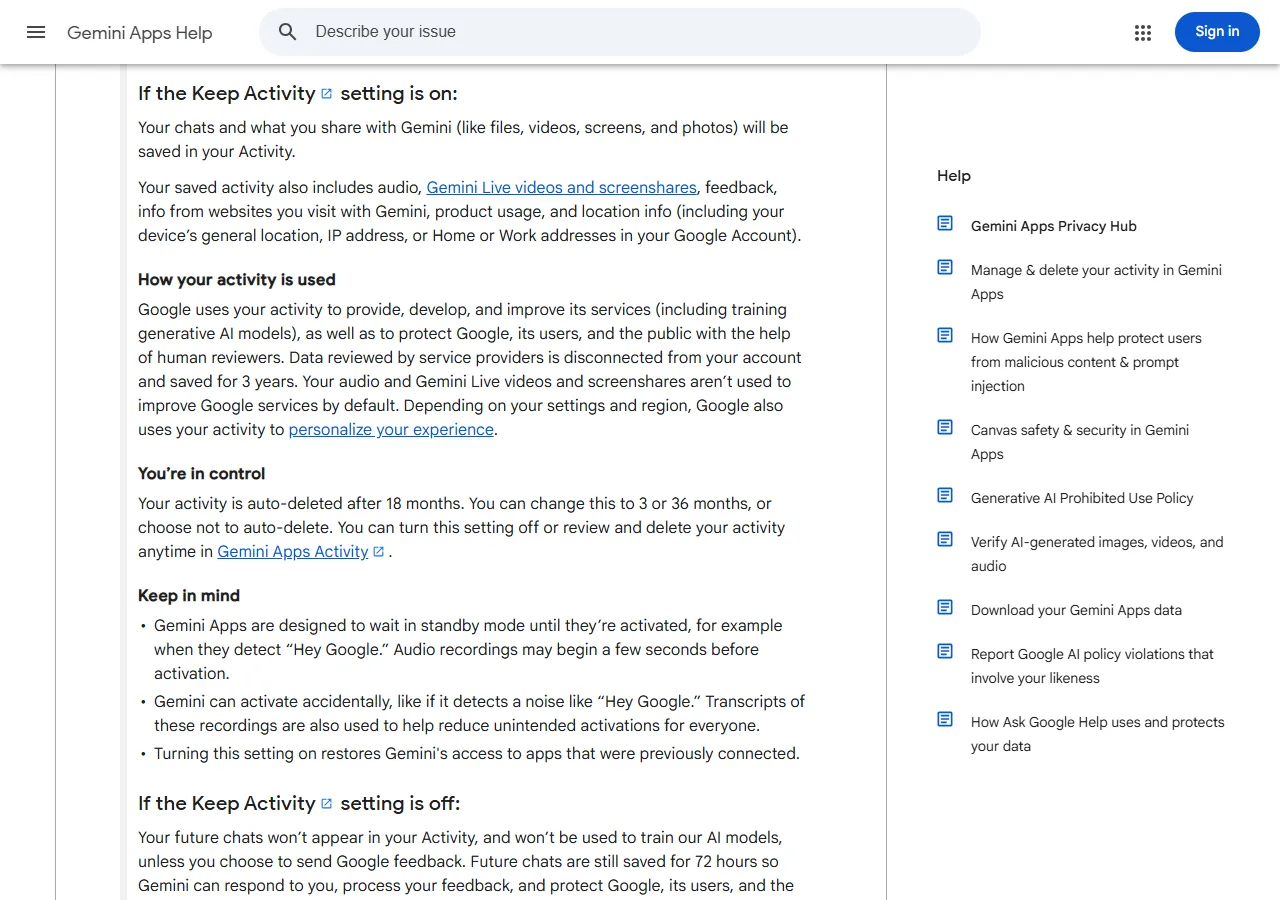Open the hamburger main menu
The image size is (1280, 900).
pos(36,32)
